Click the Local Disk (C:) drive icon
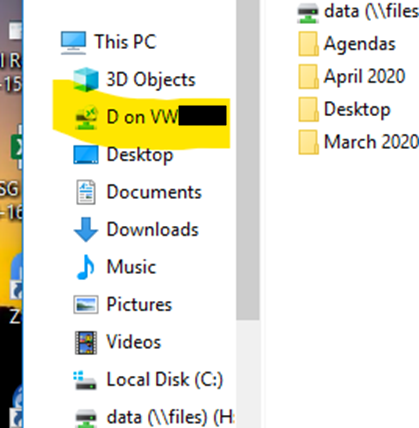419x428 pixels. [85, 380]
